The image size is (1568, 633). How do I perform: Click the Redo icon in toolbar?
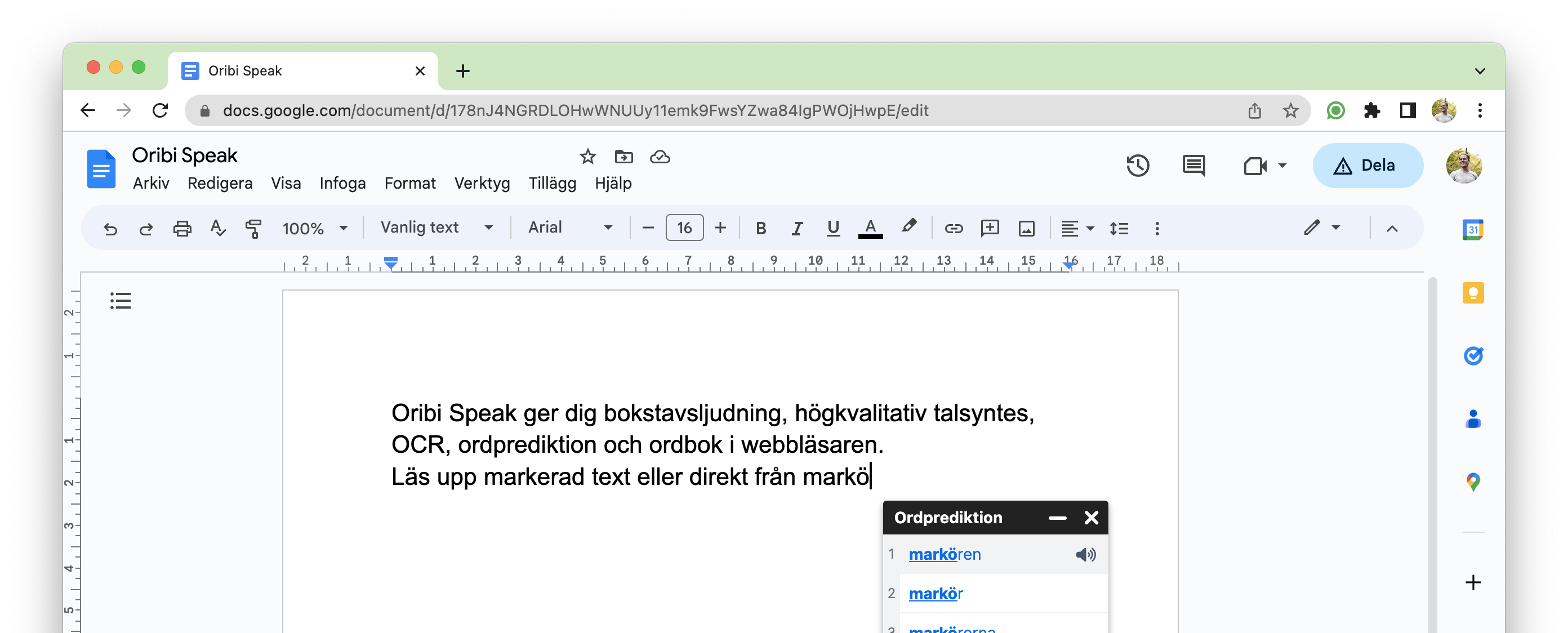pos(146,229)
